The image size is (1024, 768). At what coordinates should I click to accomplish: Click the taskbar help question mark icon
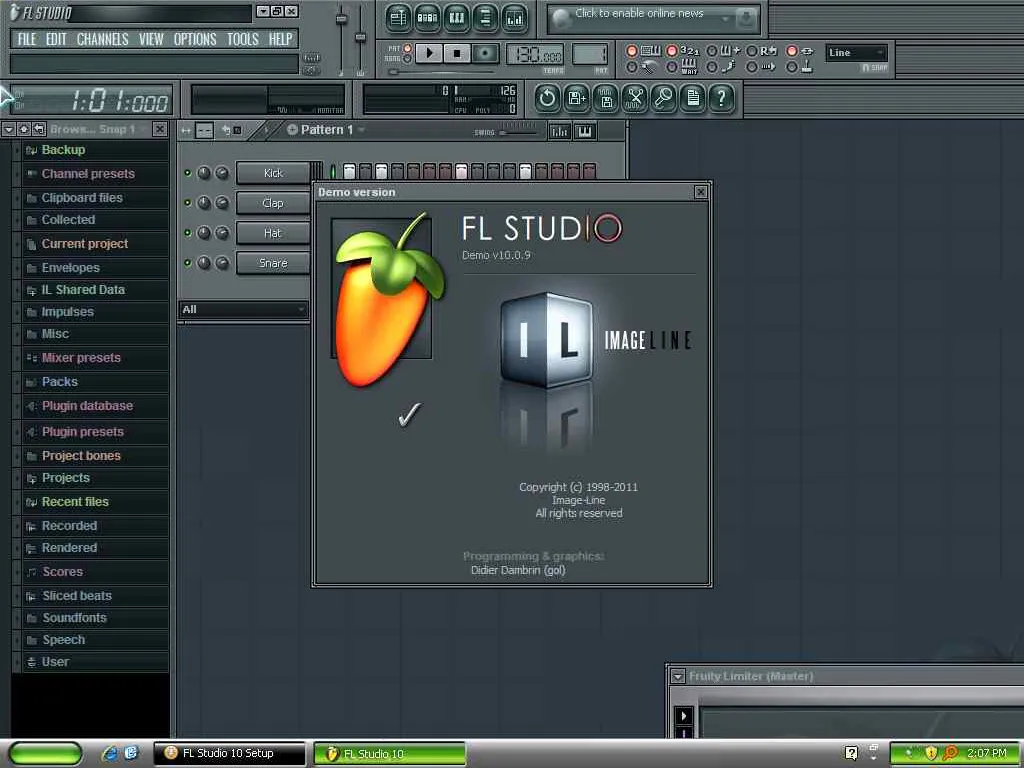point(851,753)
